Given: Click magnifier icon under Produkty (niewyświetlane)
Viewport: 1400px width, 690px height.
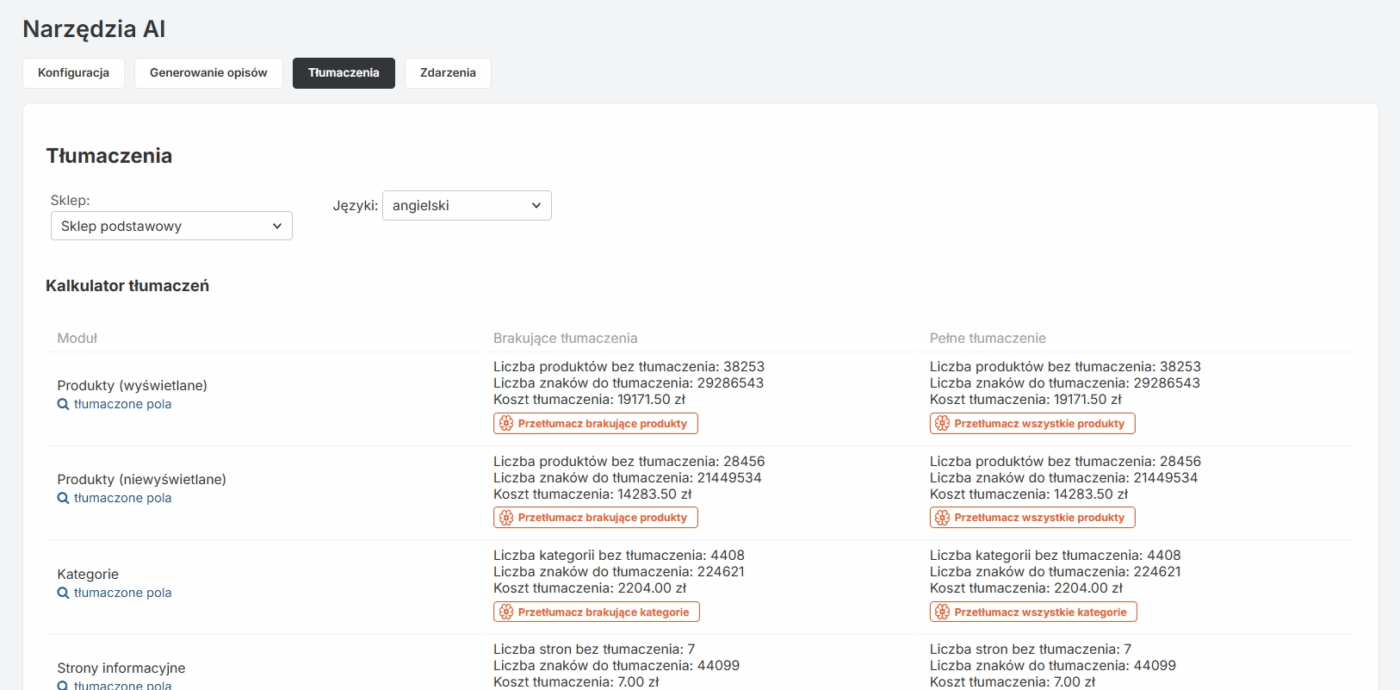Looking at the screenshot, I should pos(63,499).
